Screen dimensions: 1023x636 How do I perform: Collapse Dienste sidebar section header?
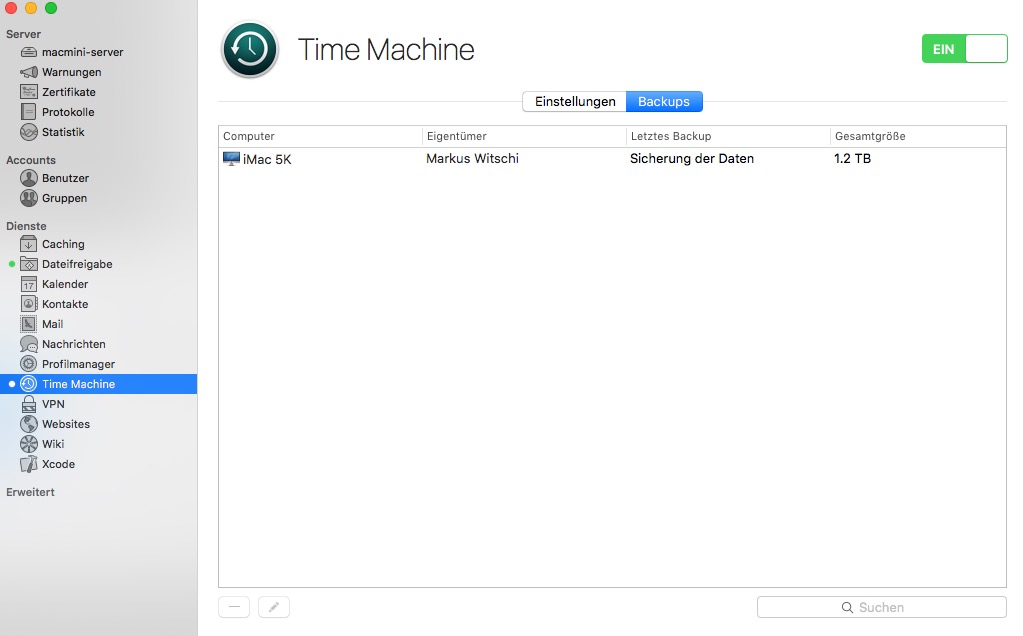click(x=26, y=226)
